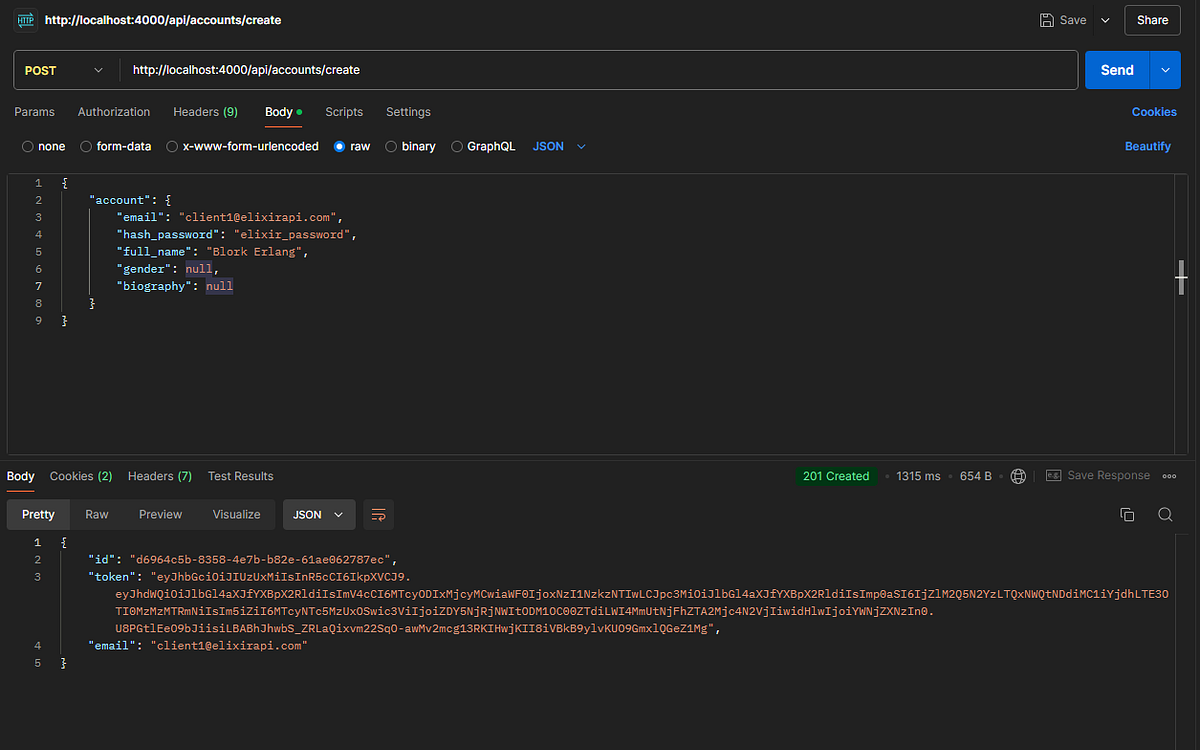Copy the response body

click(x=1127, y=514)
